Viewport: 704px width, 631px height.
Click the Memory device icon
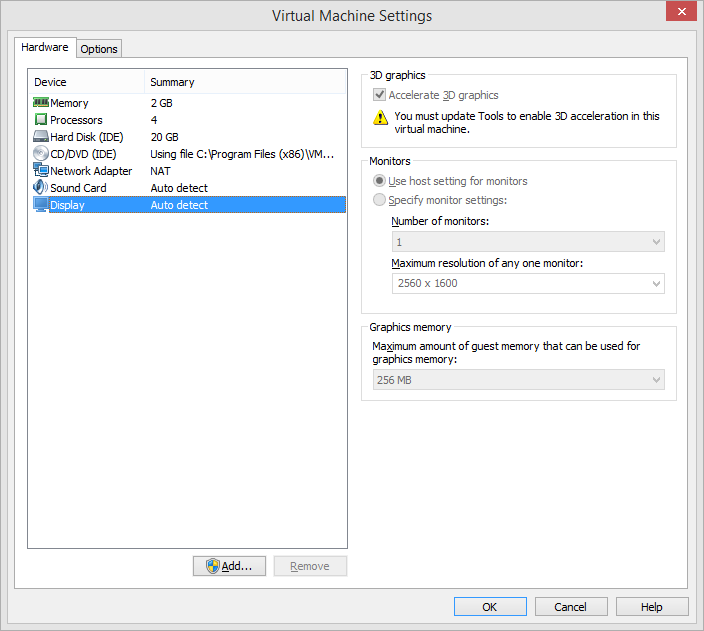coord(41,103)
